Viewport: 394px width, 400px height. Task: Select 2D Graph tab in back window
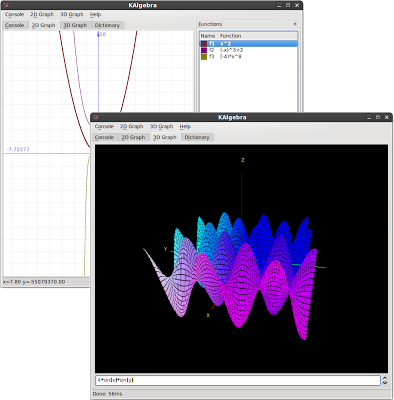(43, 25)
